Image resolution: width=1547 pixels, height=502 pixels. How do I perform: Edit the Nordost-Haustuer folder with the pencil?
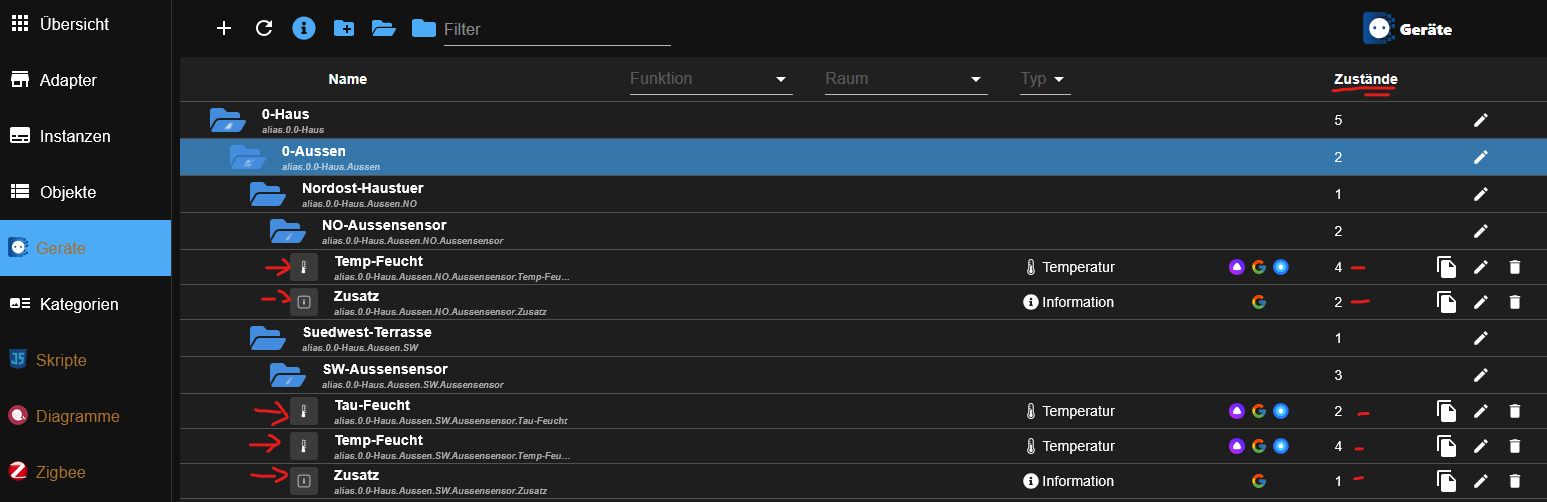click(x=1481, y=194)
